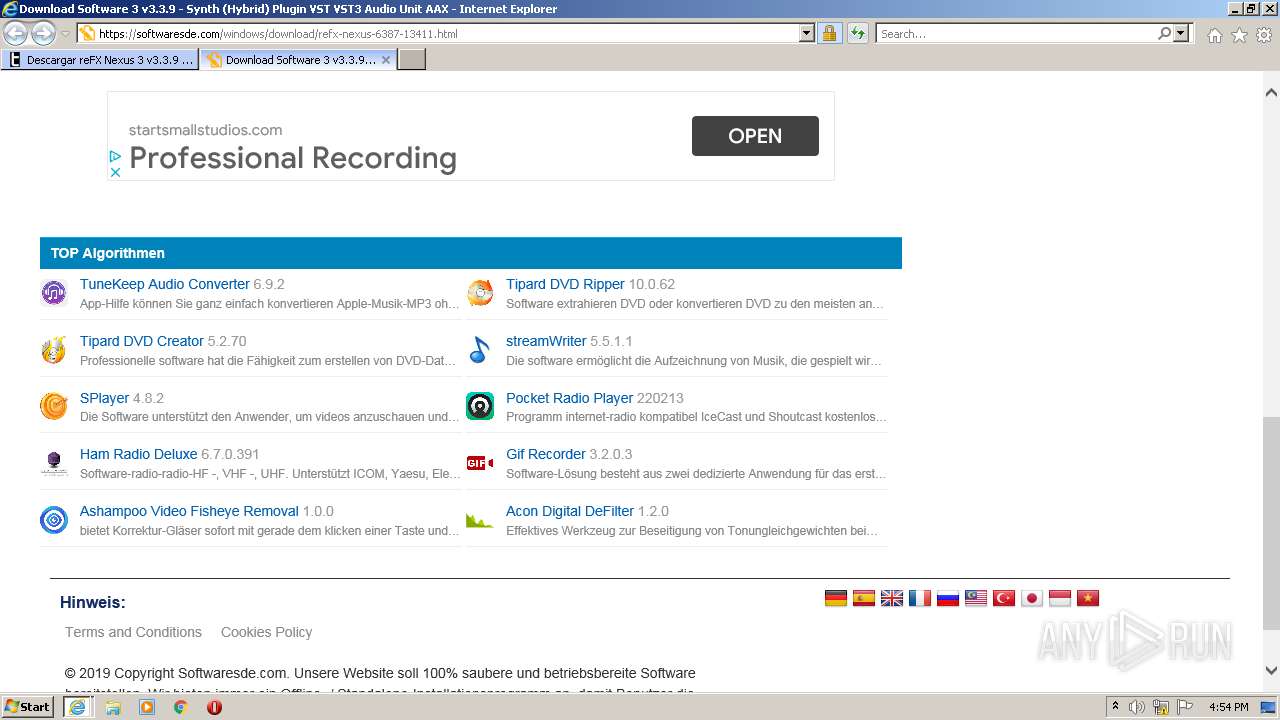Click the taskbar clock showing 4:54 PM
The image size is (1280, 720).
(1228, 707)
